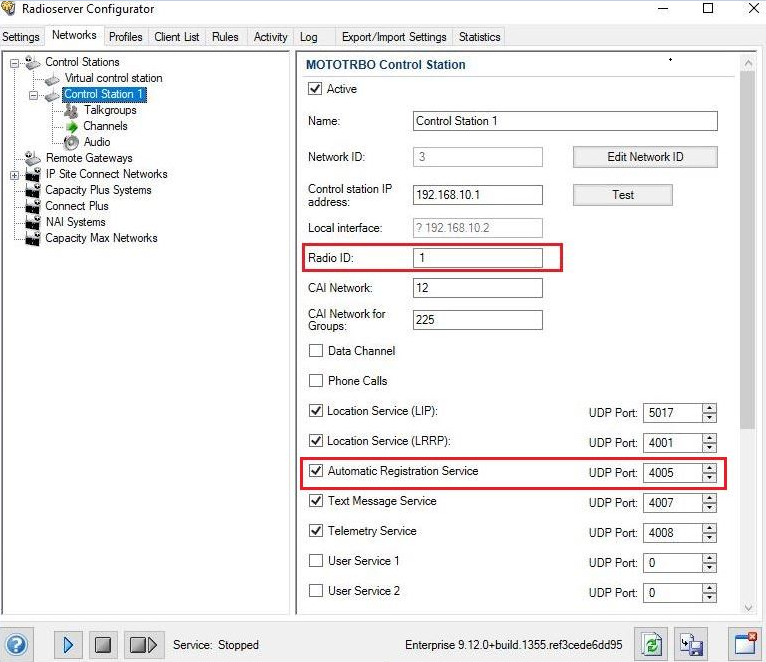
Task: Decrease the Text Message Service UDP port
Action: [x=709, y=508]
